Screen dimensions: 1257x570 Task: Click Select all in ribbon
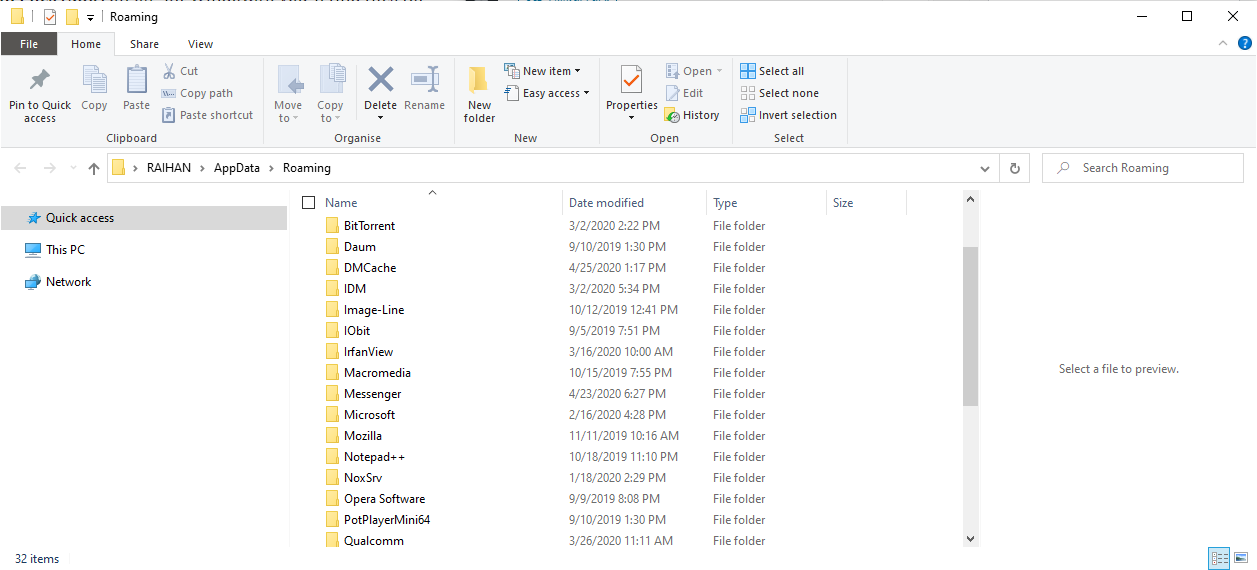pyautogui.click(x=772, y=71)
